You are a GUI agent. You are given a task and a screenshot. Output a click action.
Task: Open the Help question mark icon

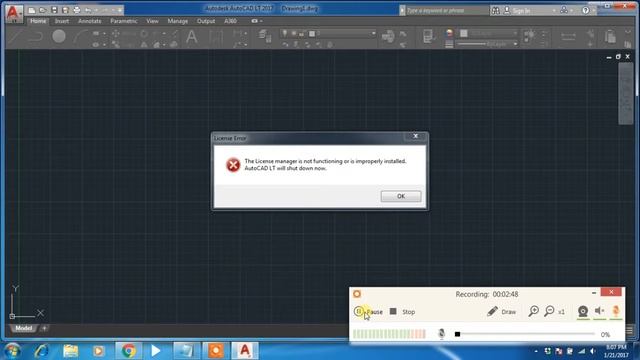586,10
